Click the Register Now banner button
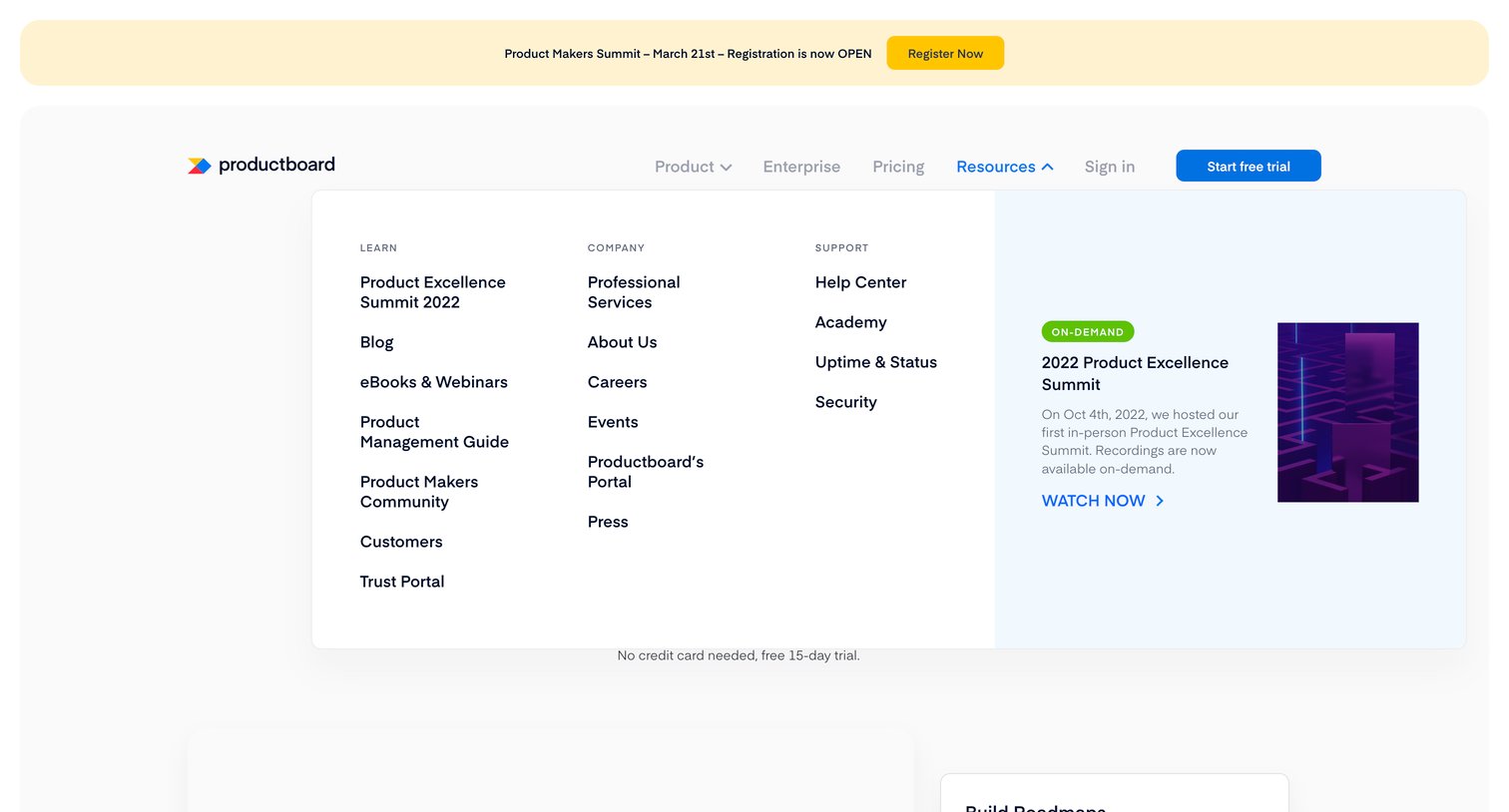 point(945,53)
